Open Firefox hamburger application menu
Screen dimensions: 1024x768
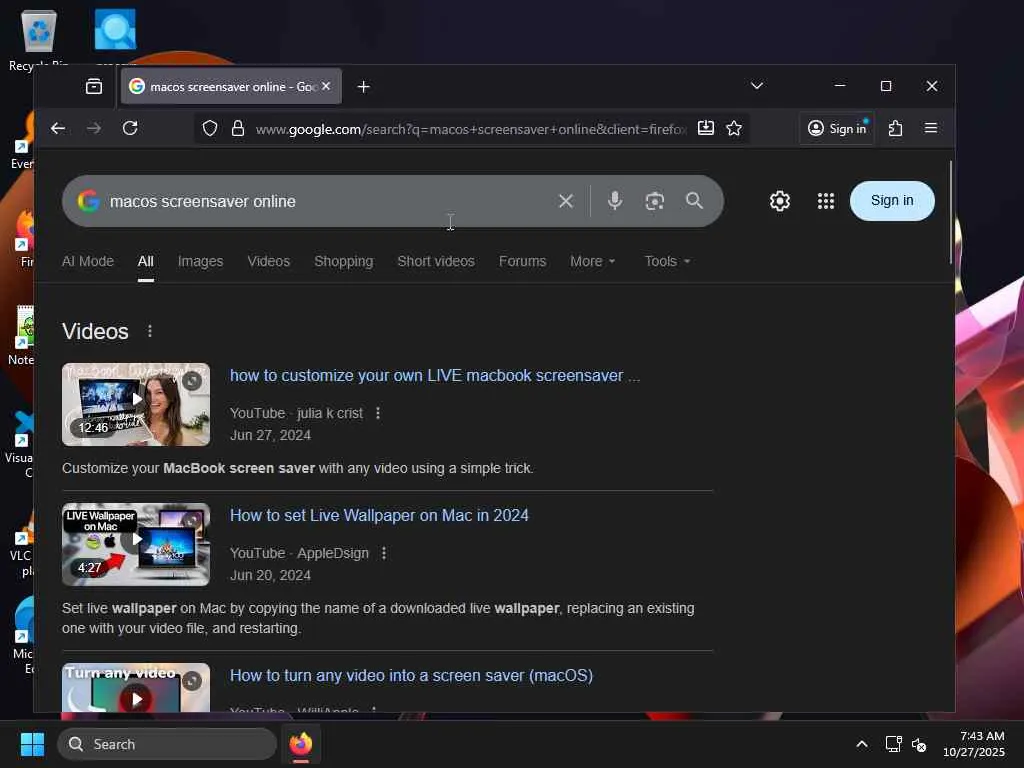931,129
